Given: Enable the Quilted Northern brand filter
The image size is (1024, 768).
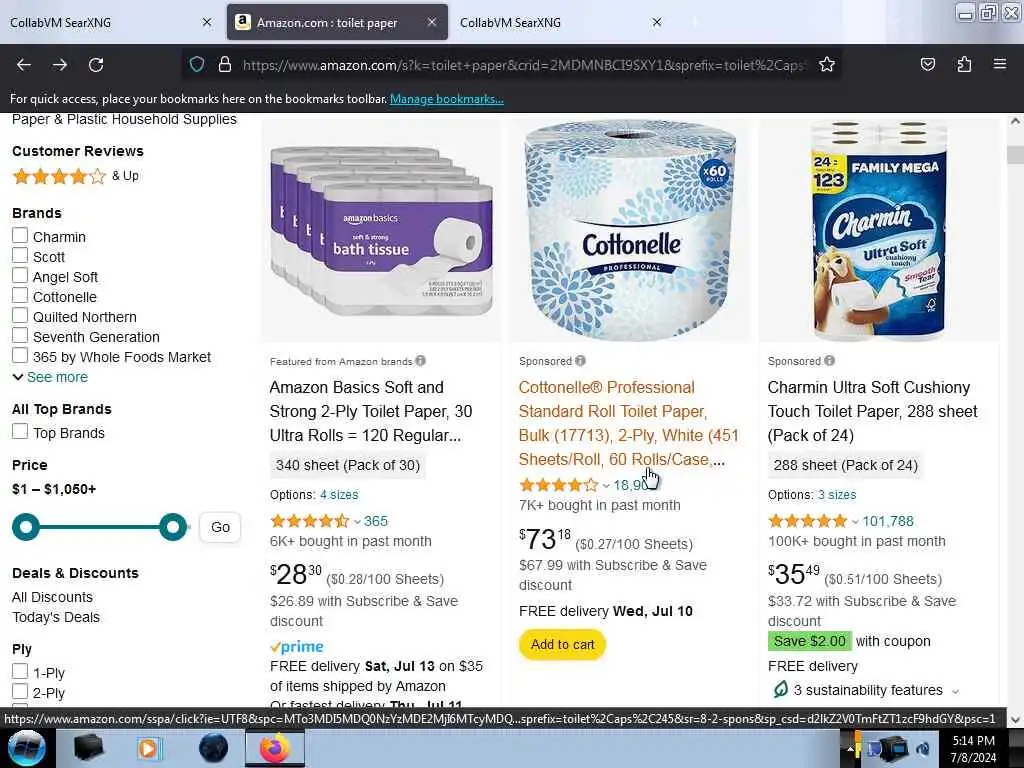Looking at the screenshot, I should [x=20, y=315].
